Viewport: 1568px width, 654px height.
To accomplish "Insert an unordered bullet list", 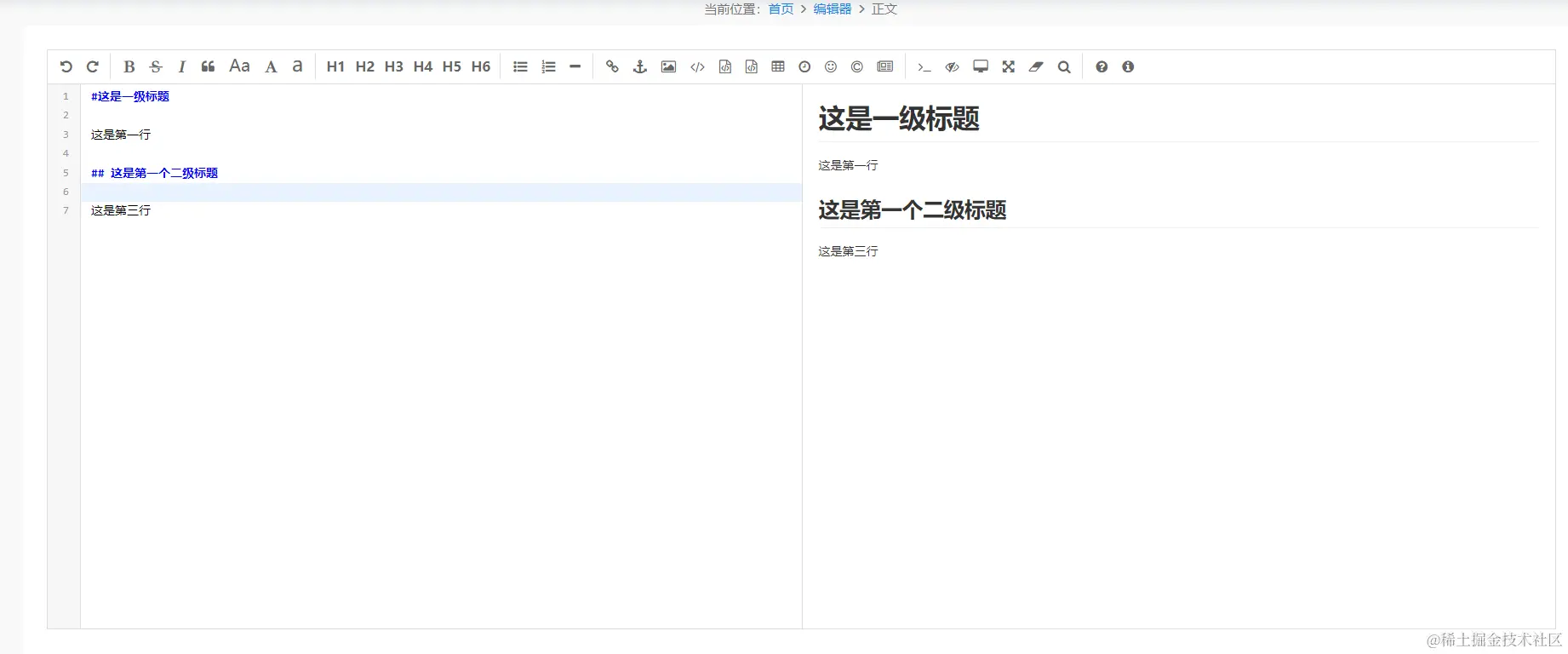I will pos(520,66).
